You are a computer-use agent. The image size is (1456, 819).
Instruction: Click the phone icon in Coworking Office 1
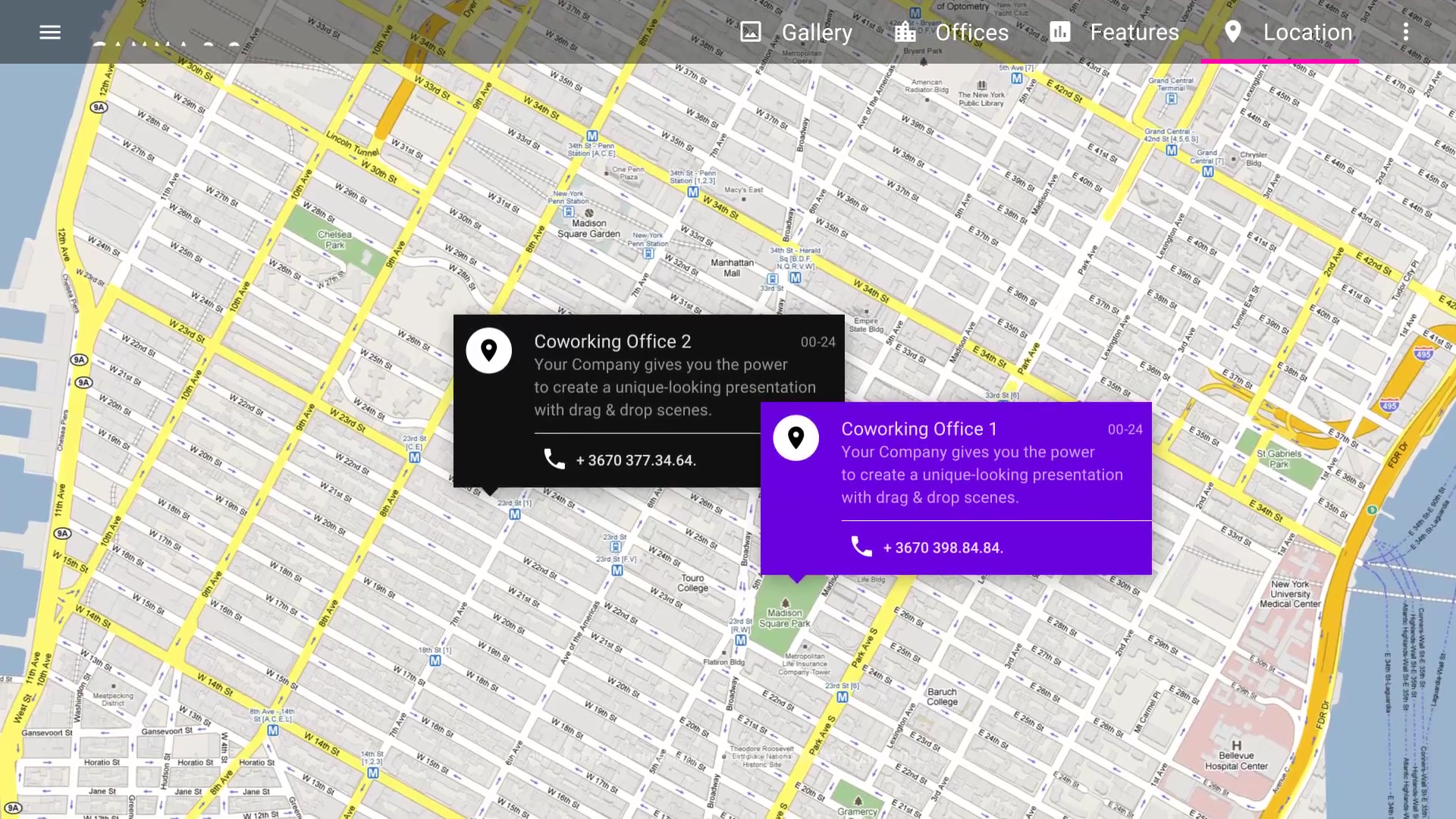861,547
